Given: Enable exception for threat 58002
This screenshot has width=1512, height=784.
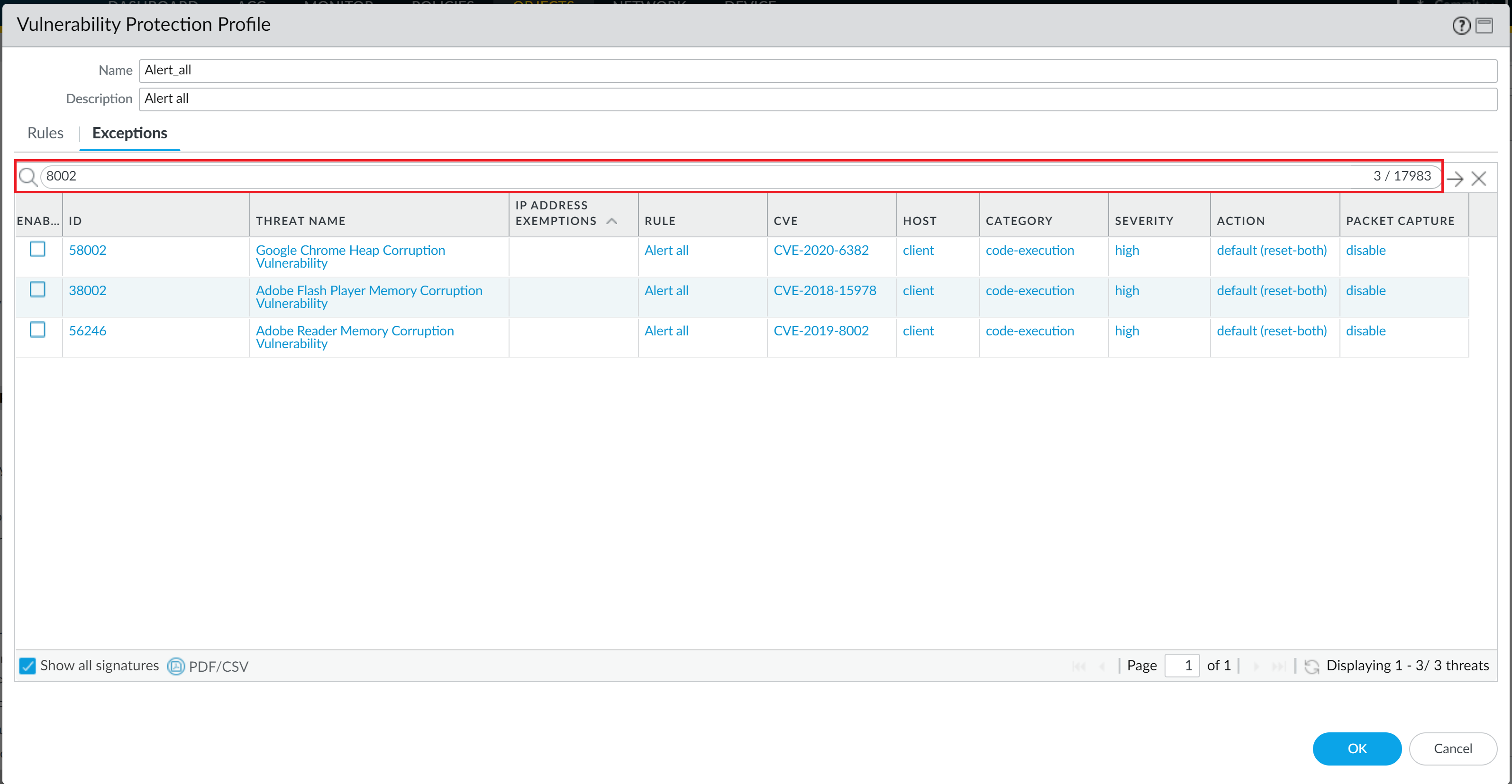Looking at the screenshot, I should tap(37, 249).
